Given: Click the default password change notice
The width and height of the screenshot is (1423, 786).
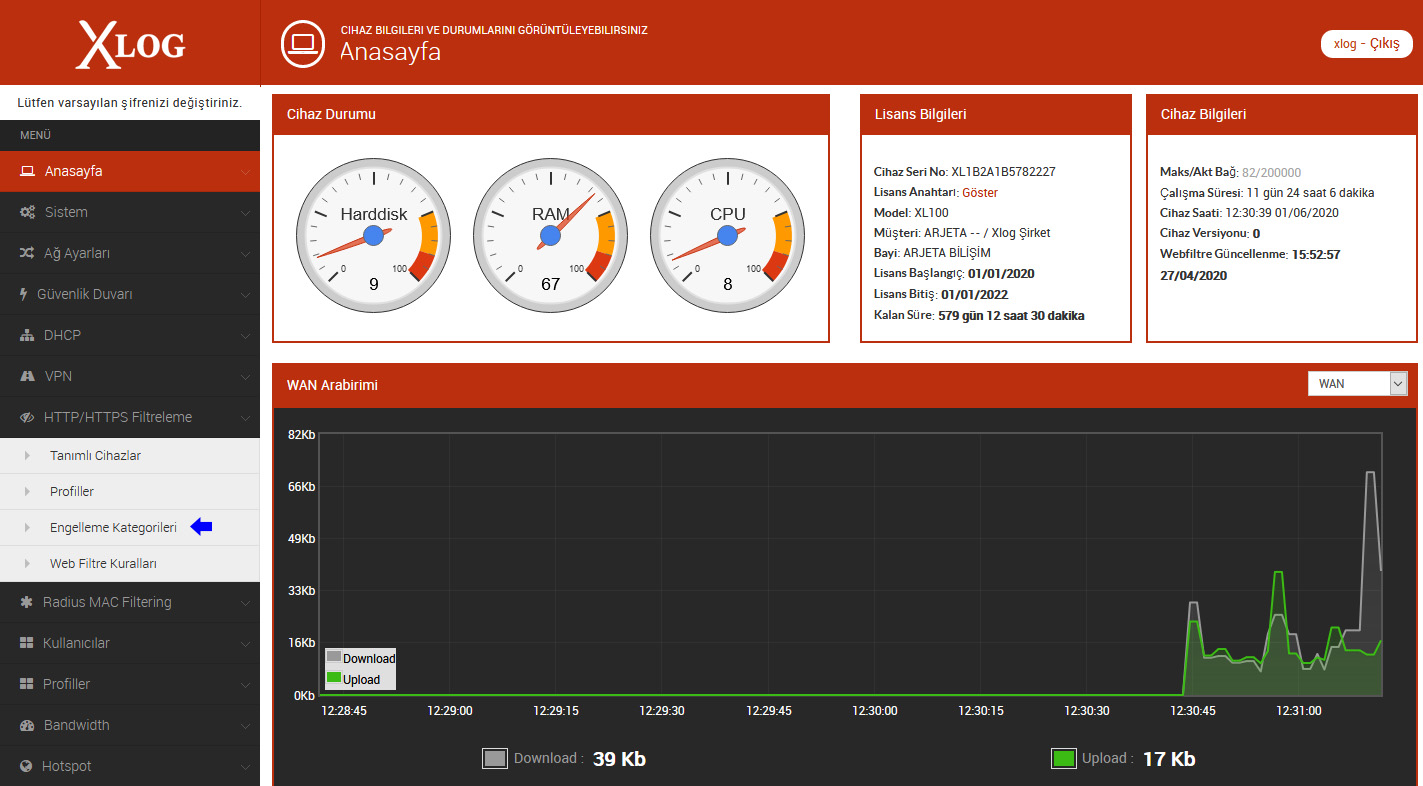Looking at the screenshot, I should (130, 102).
